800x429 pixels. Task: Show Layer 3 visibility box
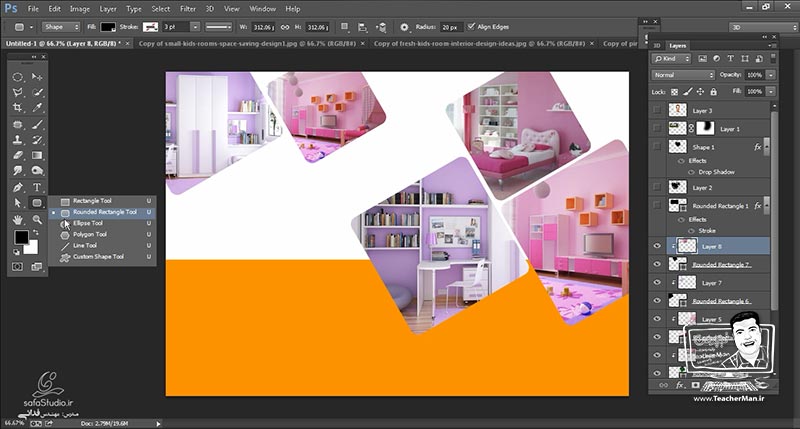click(x=657, y=110)
